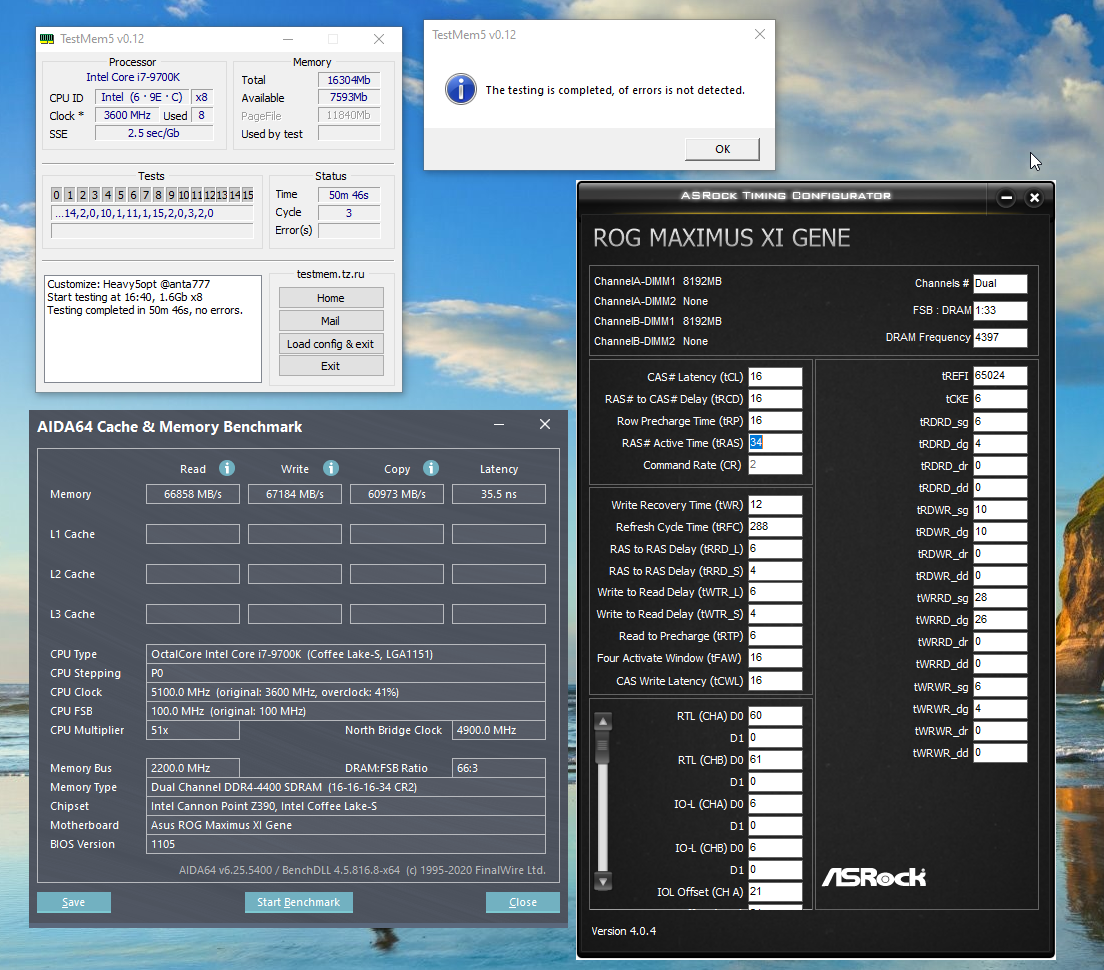
Task: Minimize the TestMem5 main window
Action: [x=288, y=39]
